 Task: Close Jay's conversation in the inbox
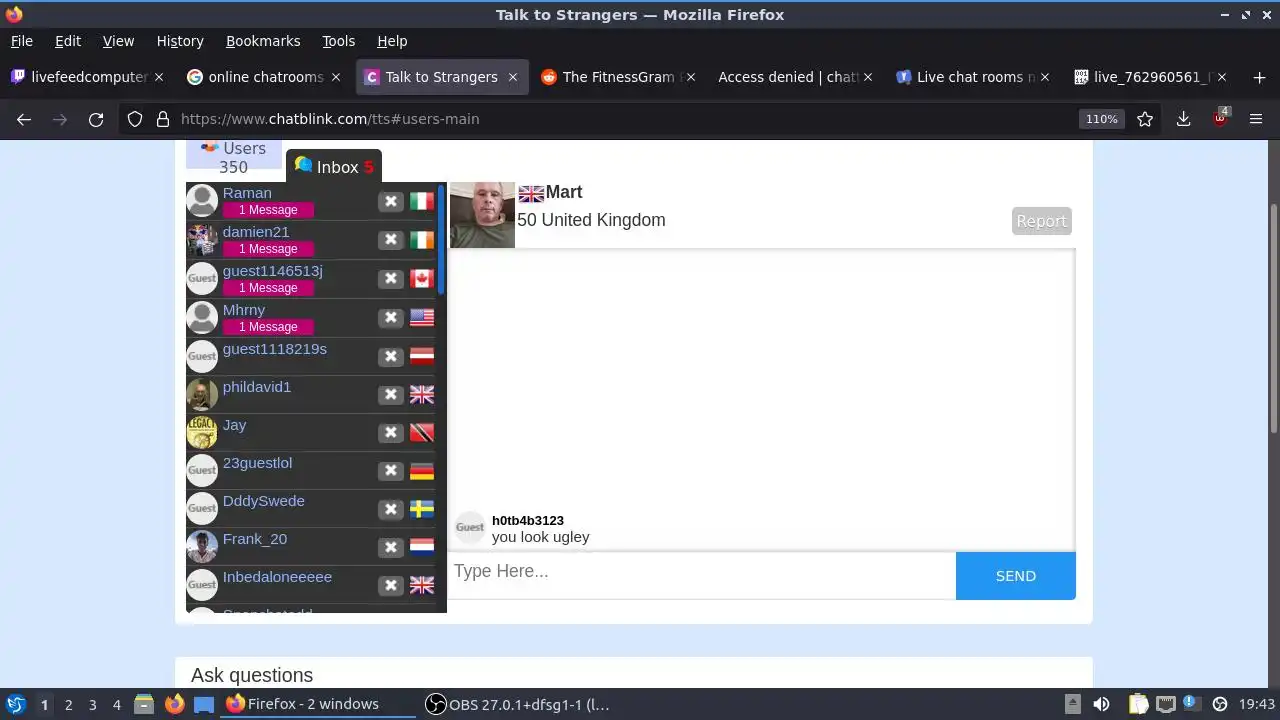(x=391, y=432)
